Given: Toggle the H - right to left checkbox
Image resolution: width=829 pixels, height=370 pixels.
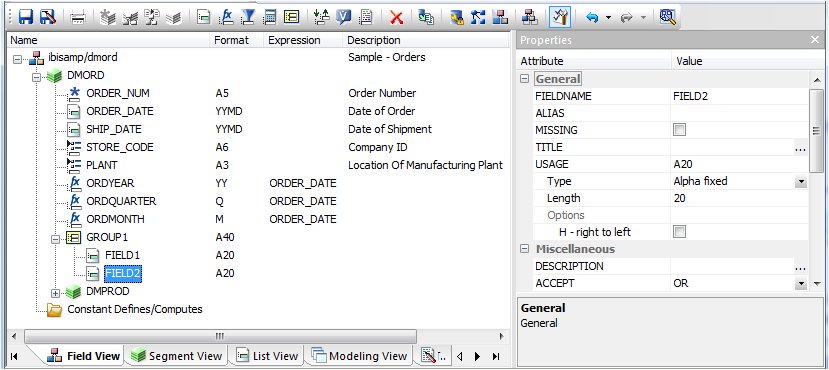Looking at the screenshot, I should pyautogui.click(x=679, y=232).
